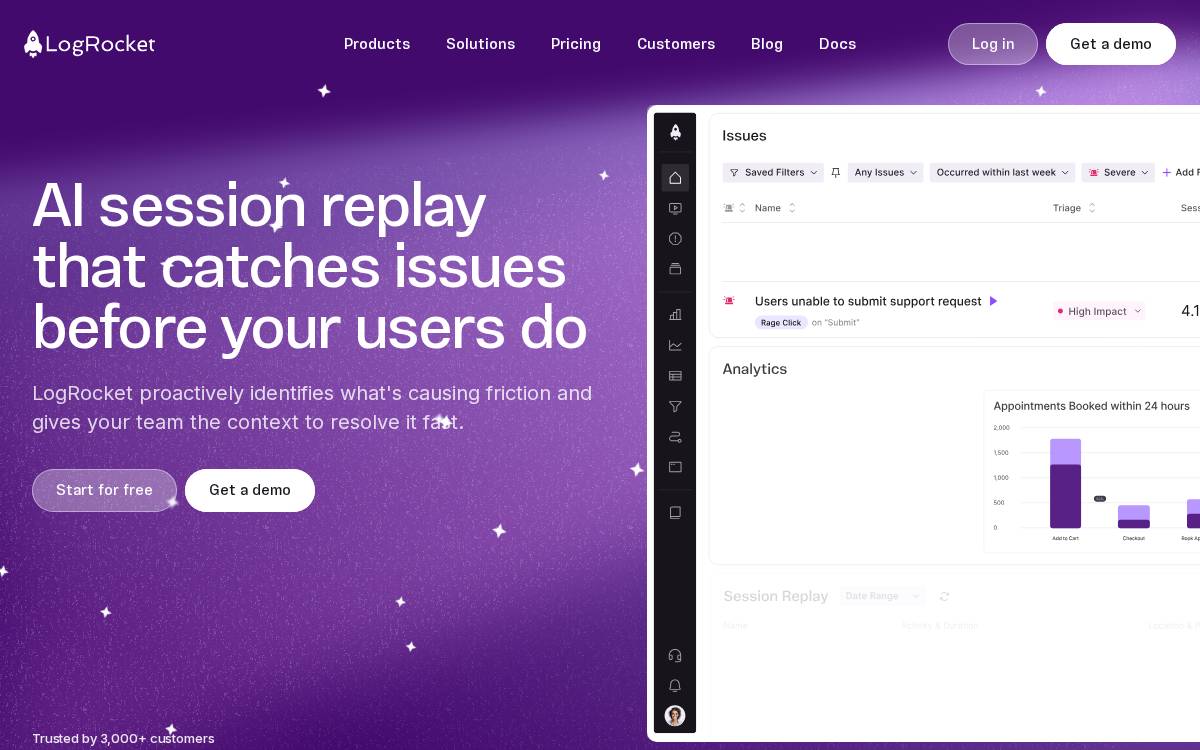
Task: Click the rocket logo in the dashboard sidebar
Action: (x=675, y=131)
